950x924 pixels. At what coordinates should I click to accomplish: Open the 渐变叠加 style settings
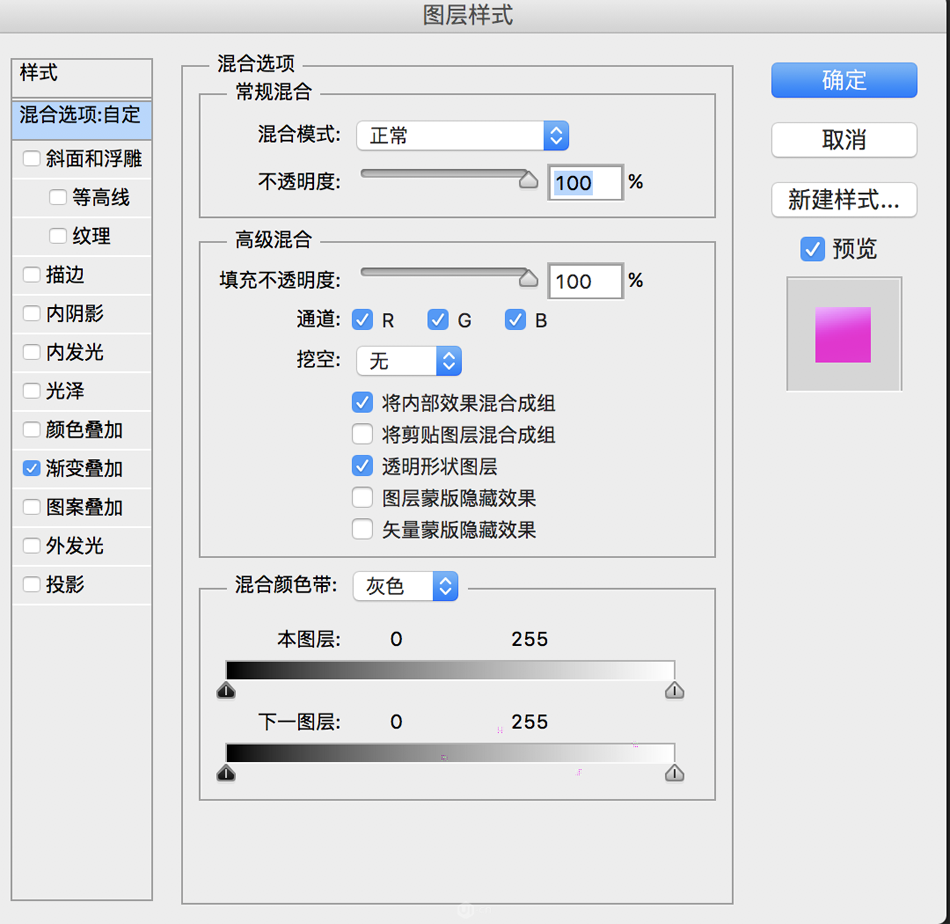coord(85,468)
